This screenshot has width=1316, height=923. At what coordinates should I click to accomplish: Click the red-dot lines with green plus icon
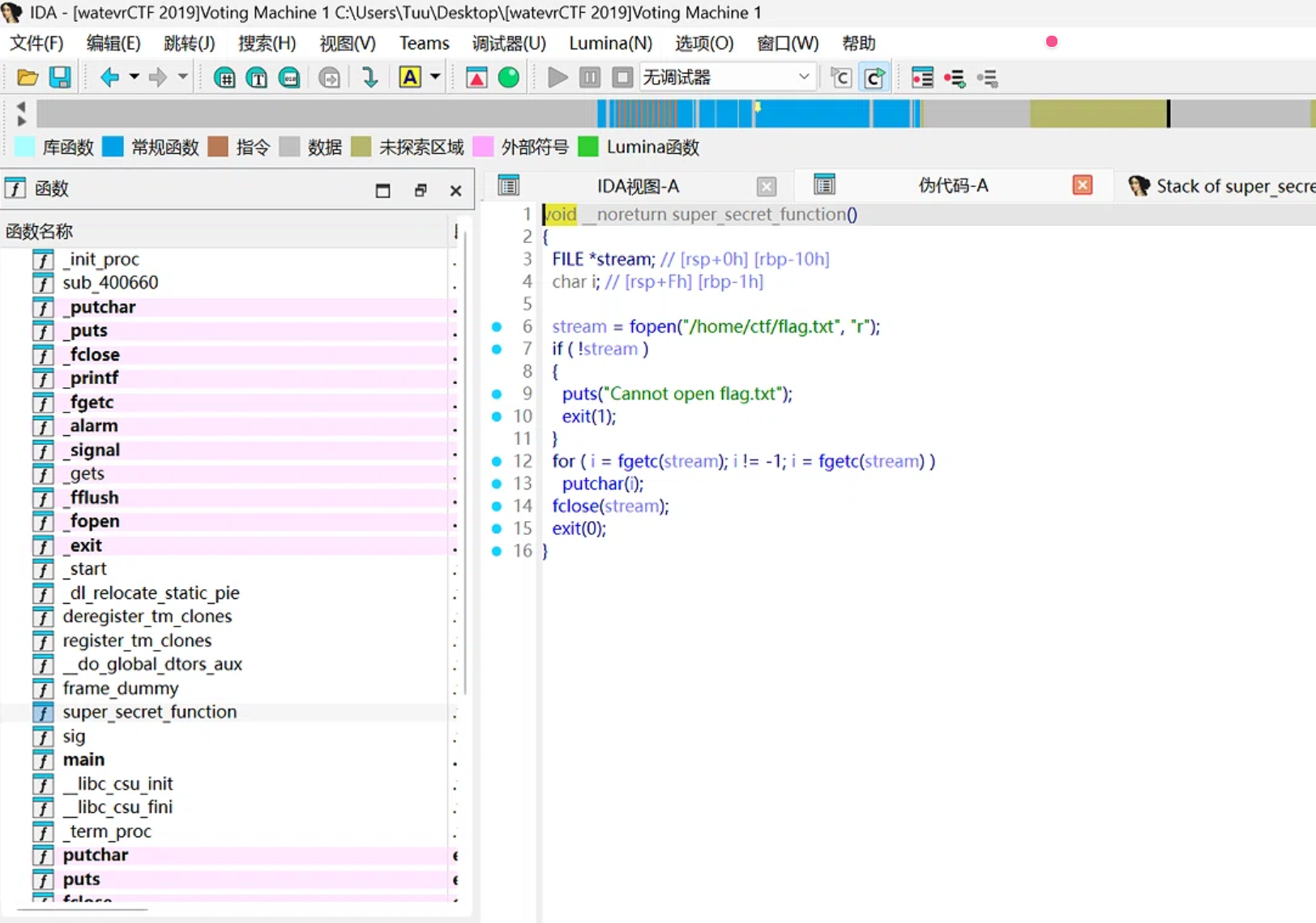click(955, 78)
